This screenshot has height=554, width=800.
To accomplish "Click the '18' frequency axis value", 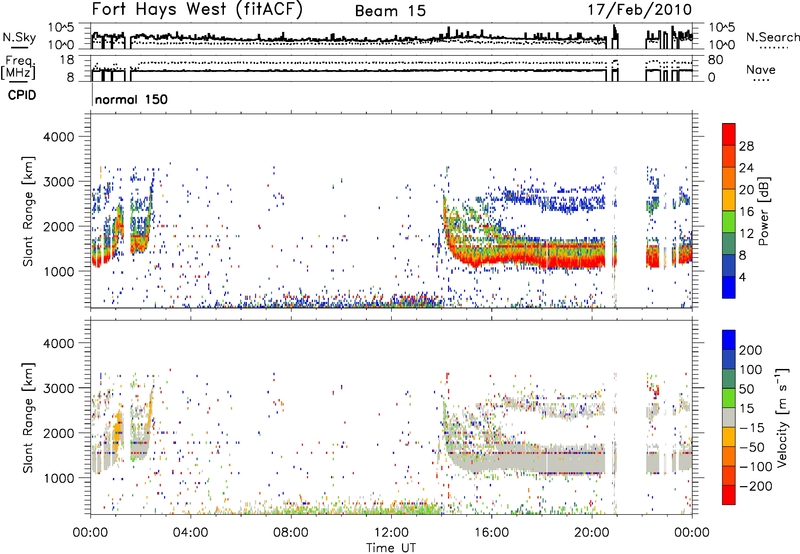I will [x=67, y=60].
